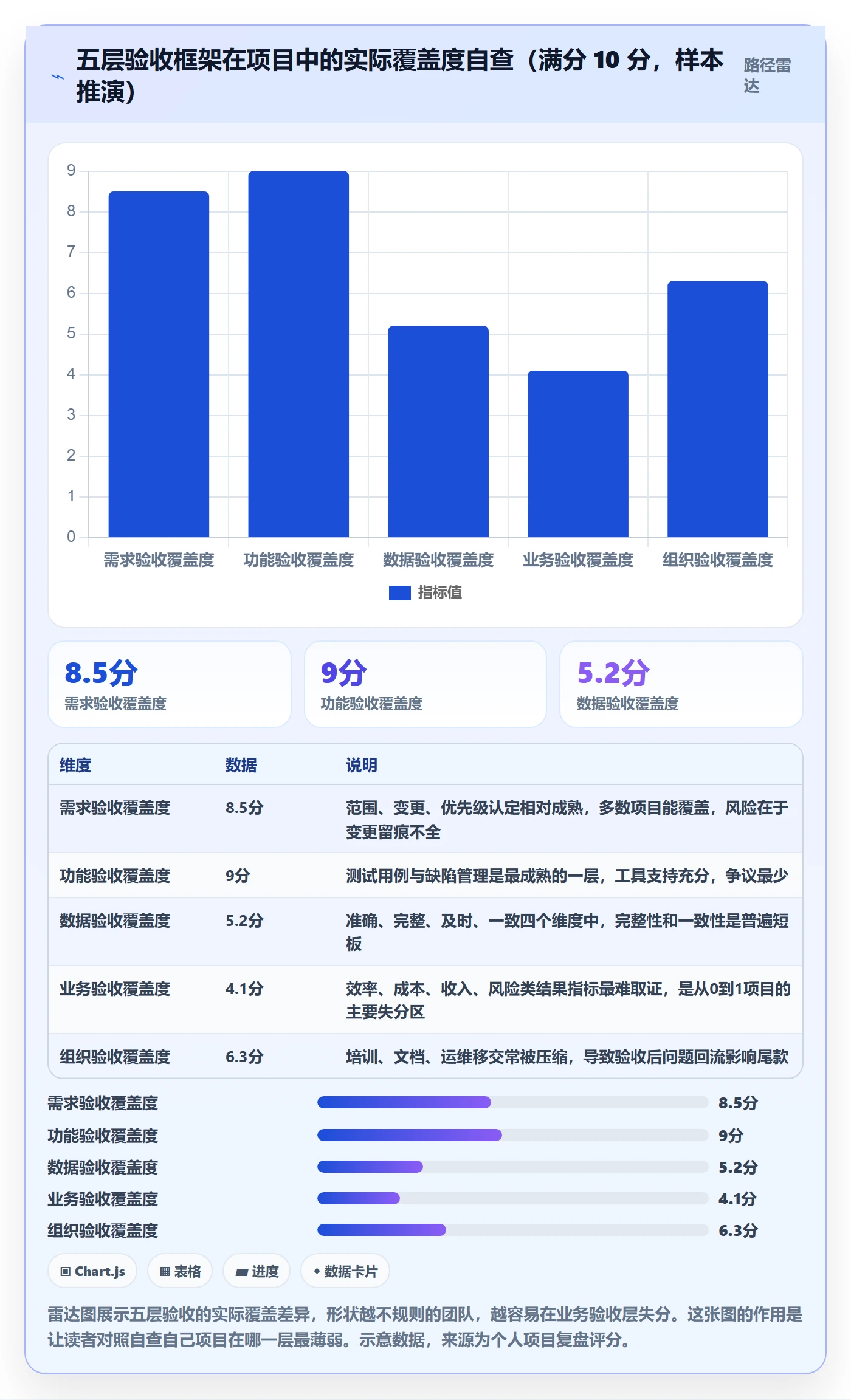
Task: Click the lightning icon beside the title
Action: coord(57,77)
